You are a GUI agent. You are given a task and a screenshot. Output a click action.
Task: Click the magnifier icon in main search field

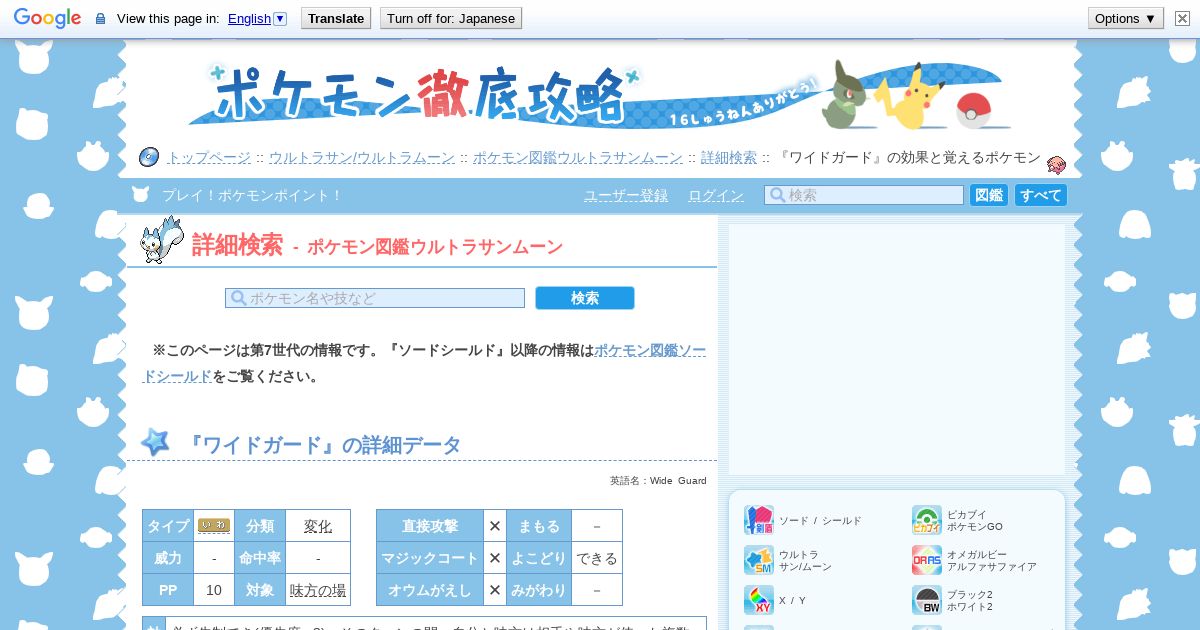238,298
